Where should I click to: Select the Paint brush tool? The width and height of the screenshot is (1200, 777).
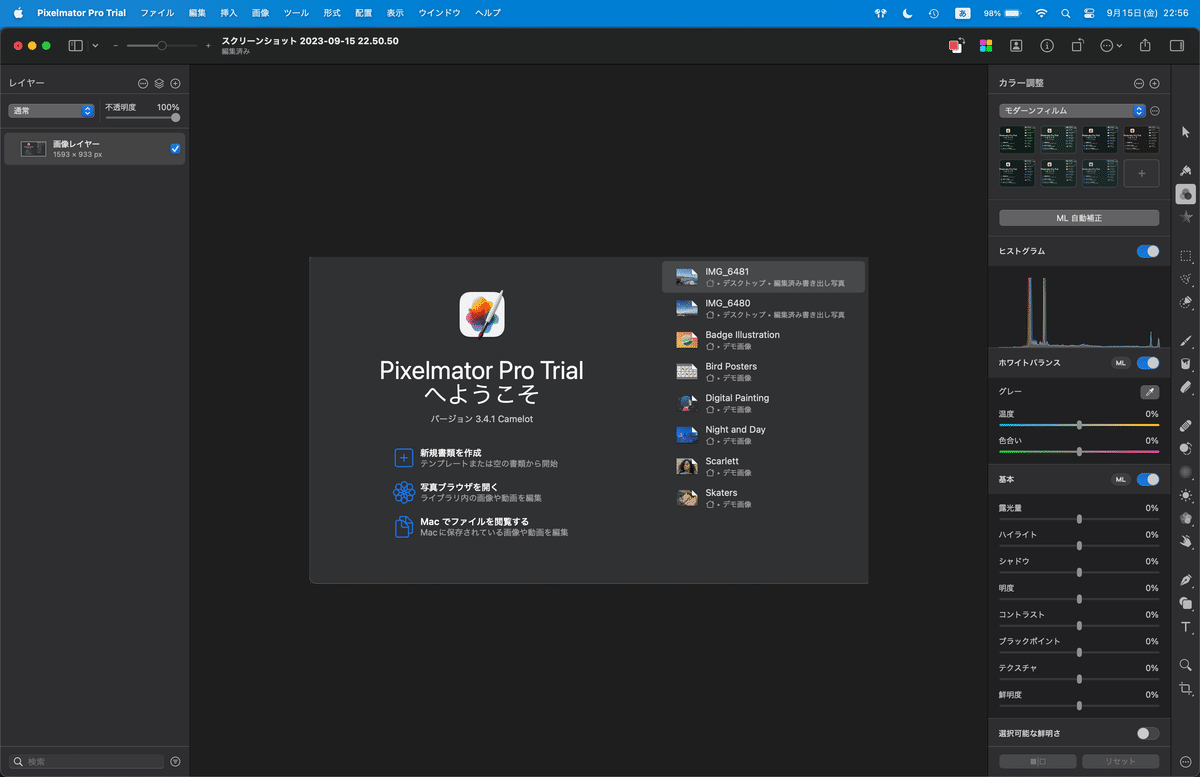(x=1186, y=340)
